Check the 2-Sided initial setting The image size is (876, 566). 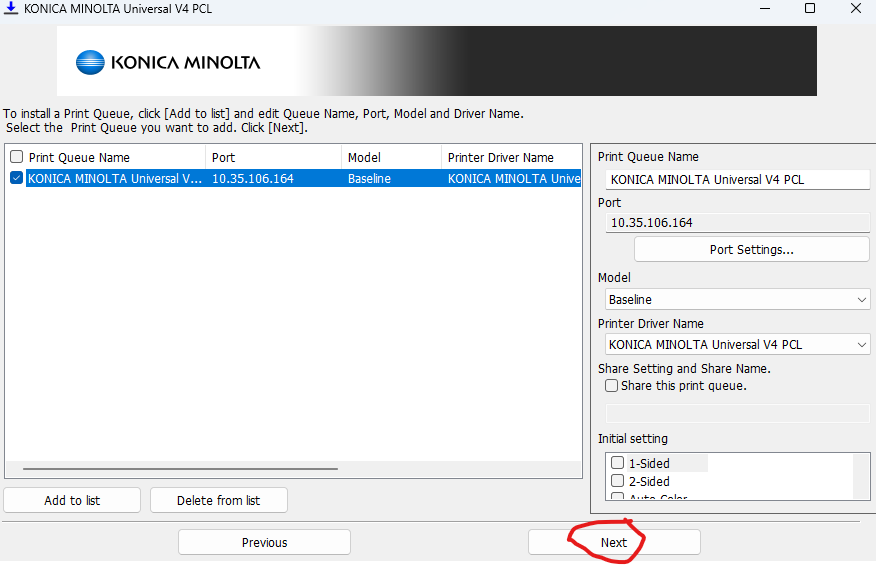(618, 481)
